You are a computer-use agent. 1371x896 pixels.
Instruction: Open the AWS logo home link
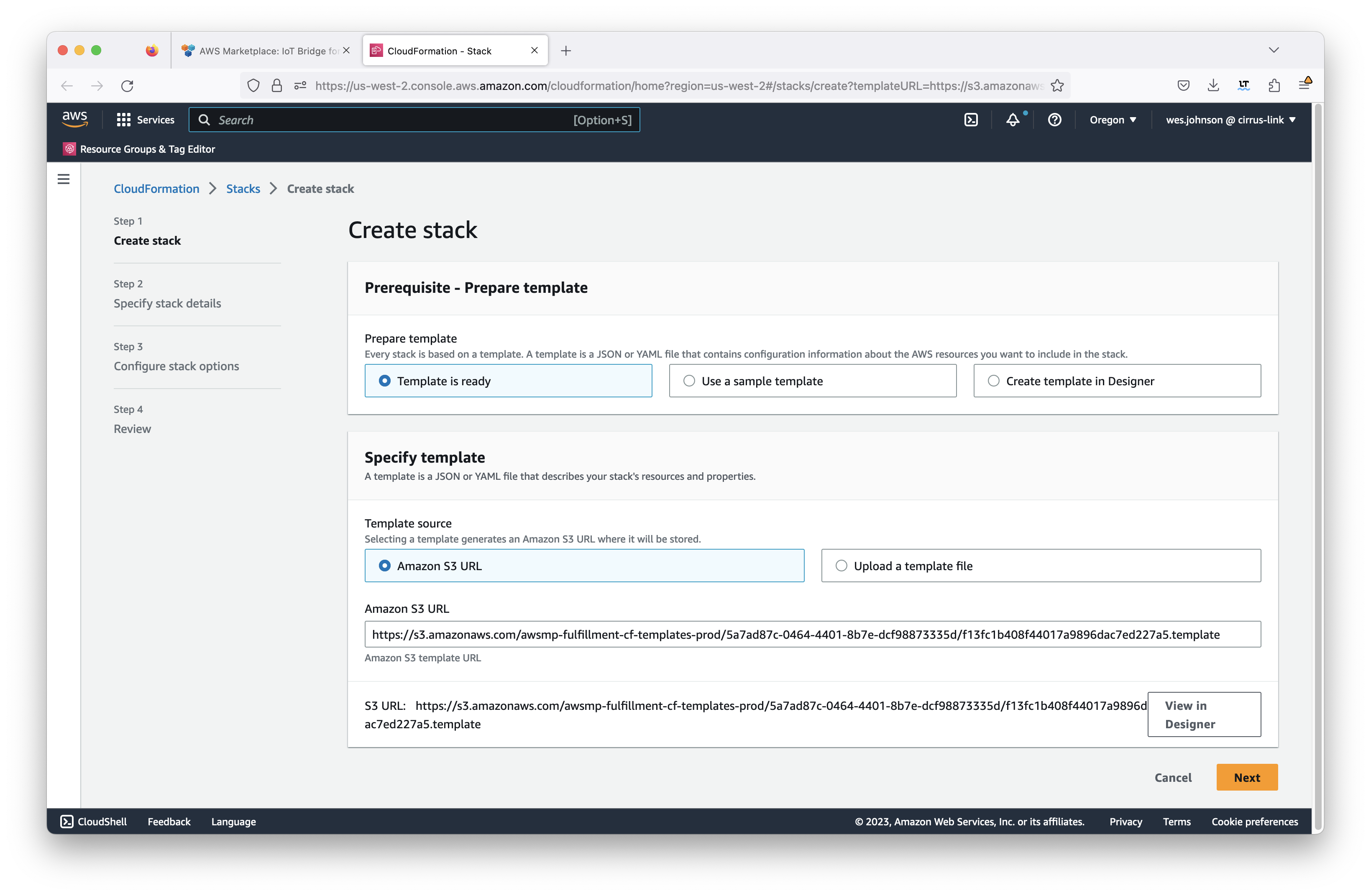75,119
